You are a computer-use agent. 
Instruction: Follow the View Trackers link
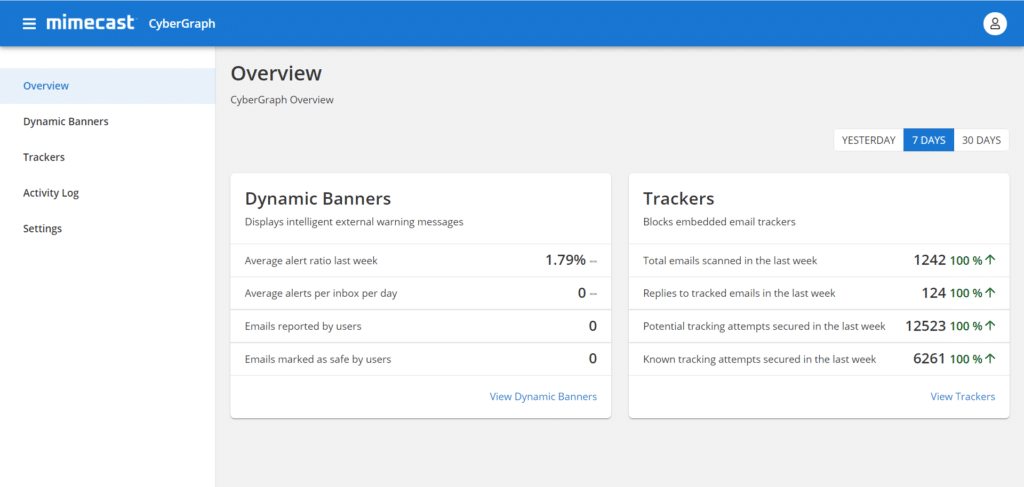pos(963,396)
